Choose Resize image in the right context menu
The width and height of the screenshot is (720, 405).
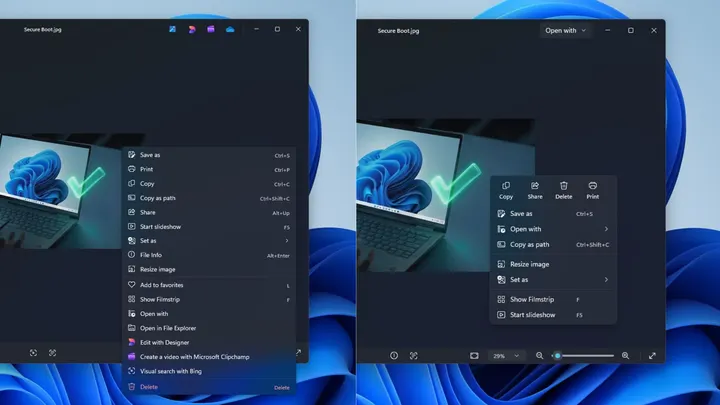(553, 264)
